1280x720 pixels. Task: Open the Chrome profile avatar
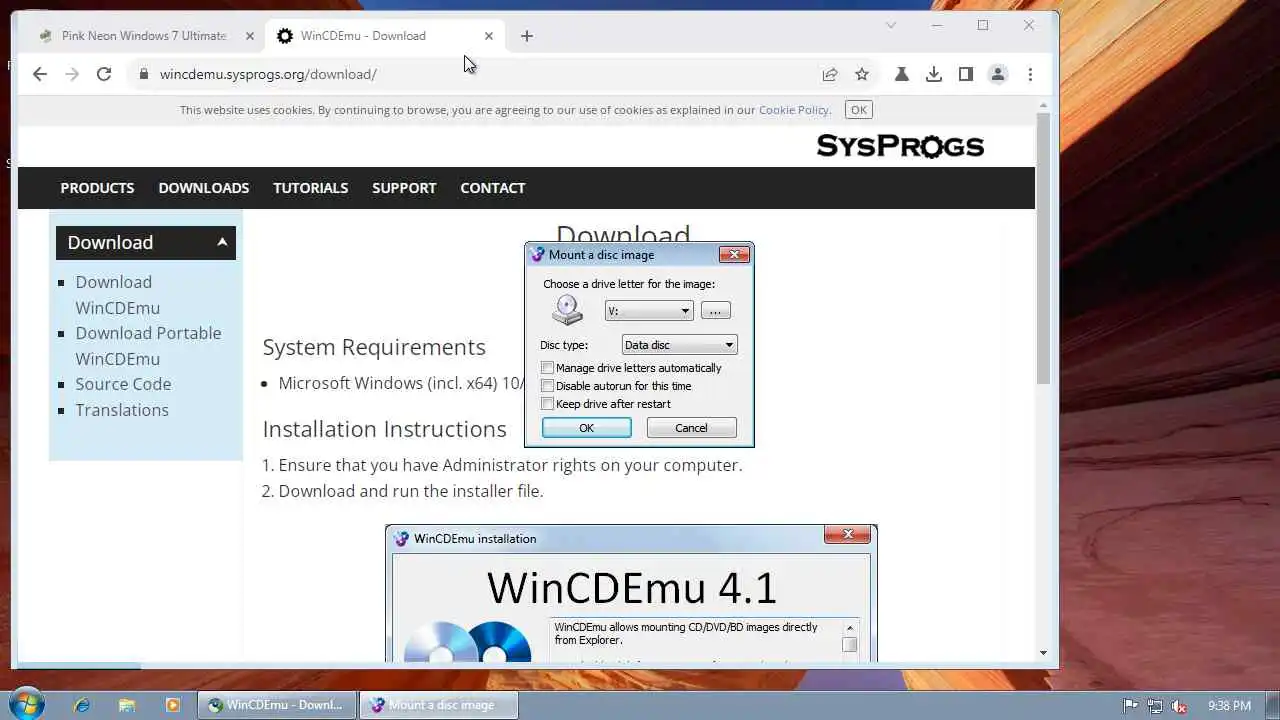click(998, 74)
